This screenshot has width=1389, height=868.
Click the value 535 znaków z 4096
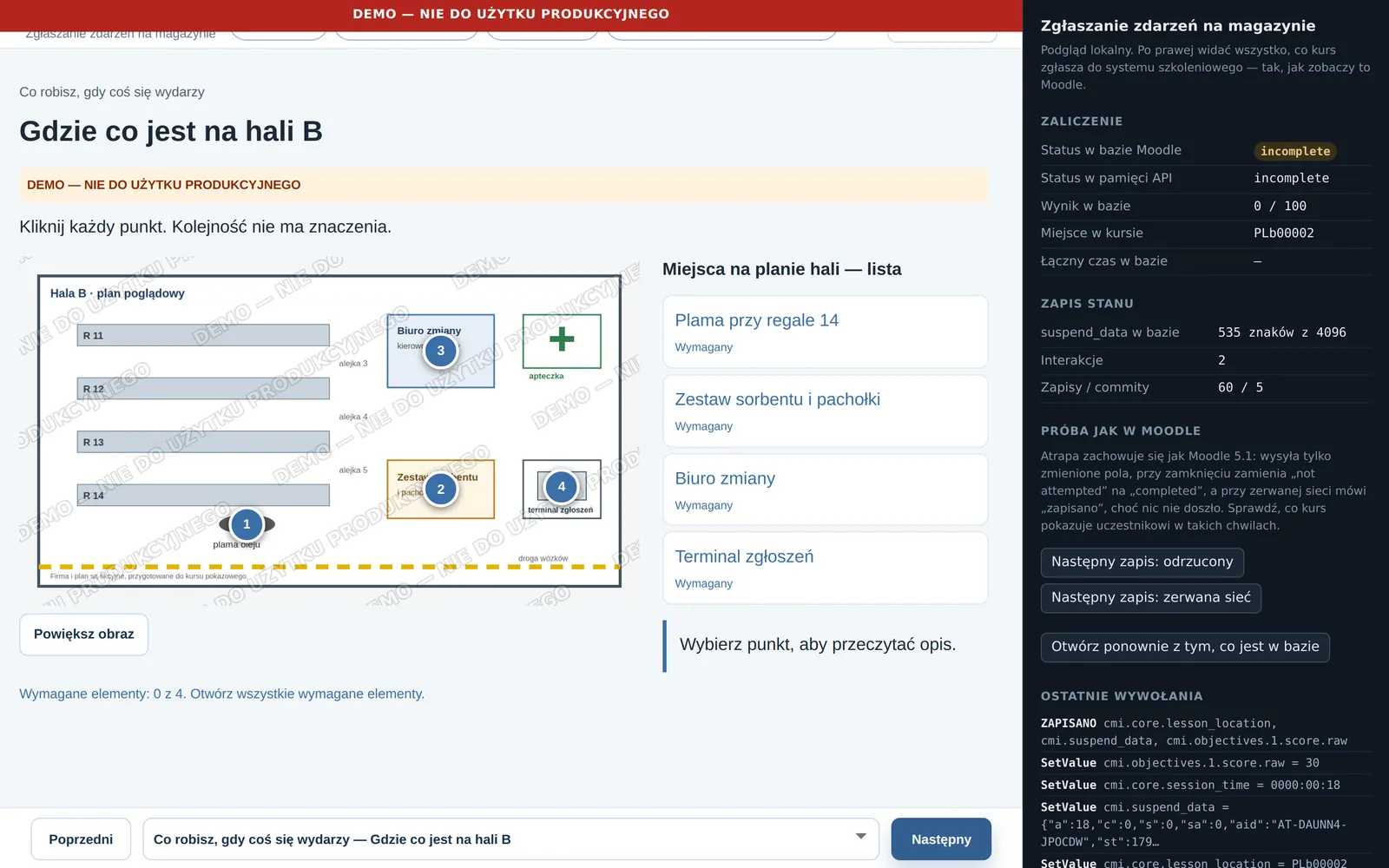(1282, 332)
